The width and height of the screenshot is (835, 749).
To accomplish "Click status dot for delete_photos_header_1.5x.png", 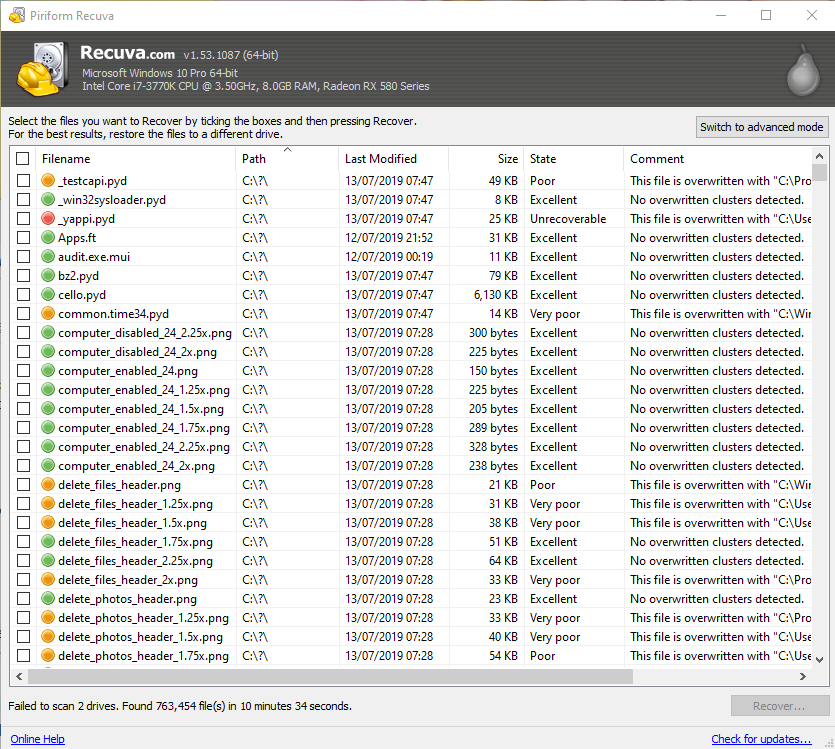I will click(48, 637).
